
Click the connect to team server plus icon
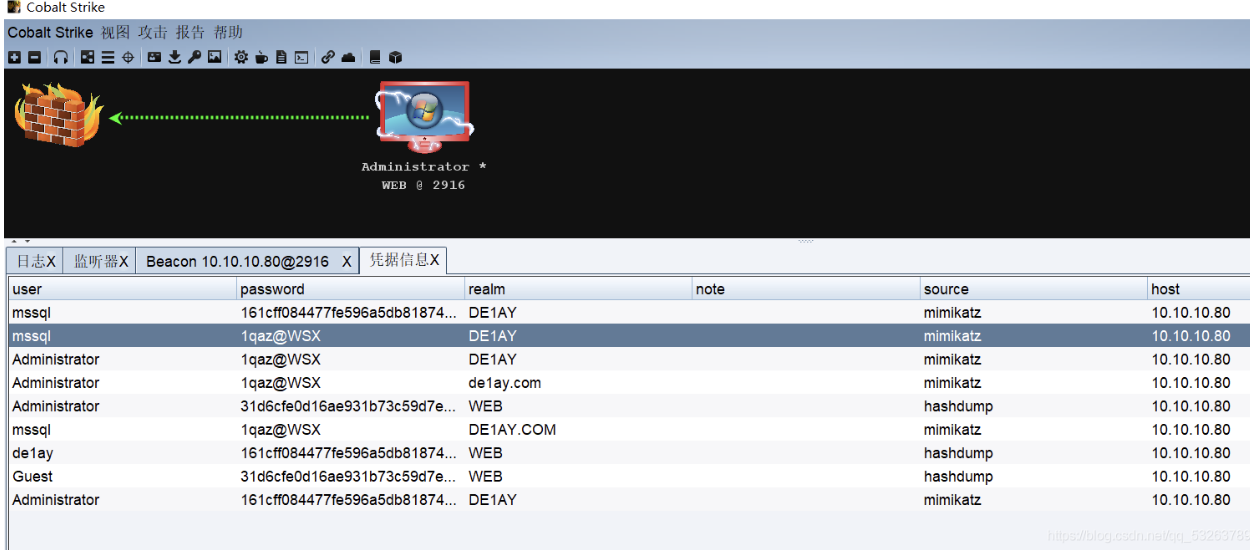tap(14, 58)
